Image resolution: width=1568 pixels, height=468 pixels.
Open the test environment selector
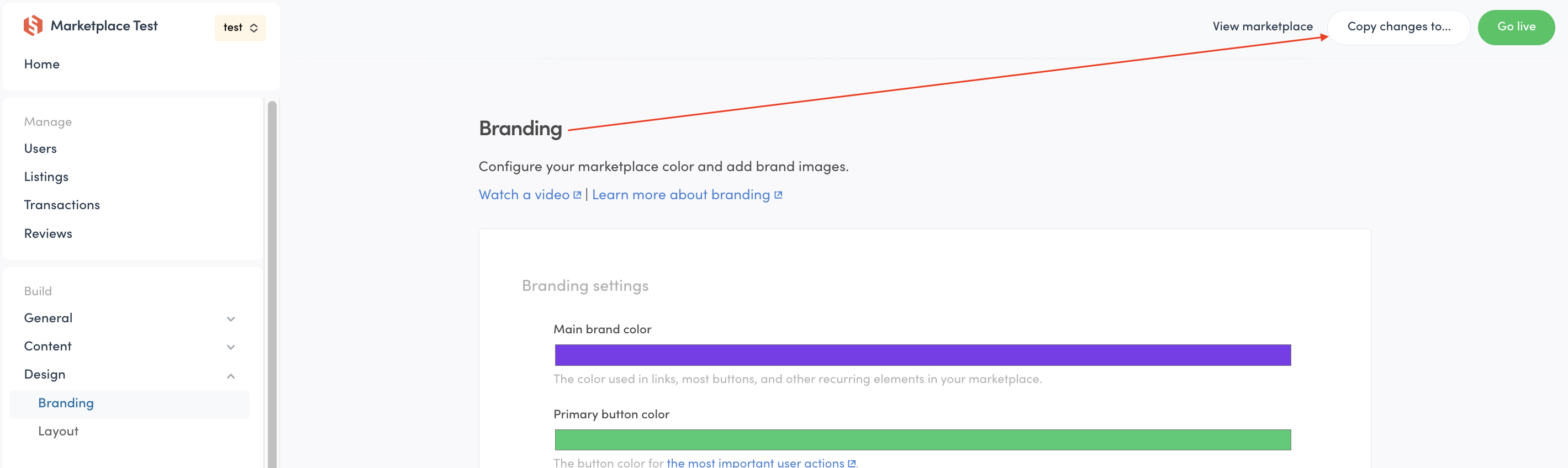(x=240, y=28)
